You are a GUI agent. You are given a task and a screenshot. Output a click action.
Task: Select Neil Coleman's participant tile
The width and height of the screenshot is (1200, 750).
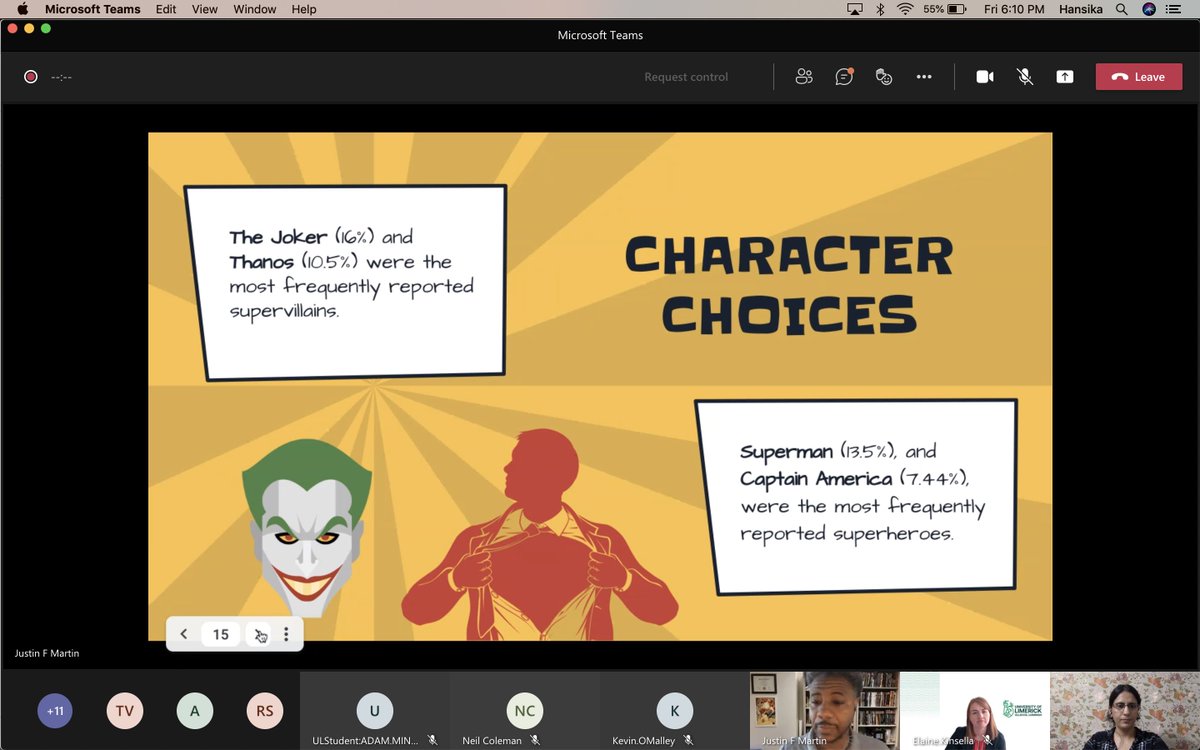(525, 711)
